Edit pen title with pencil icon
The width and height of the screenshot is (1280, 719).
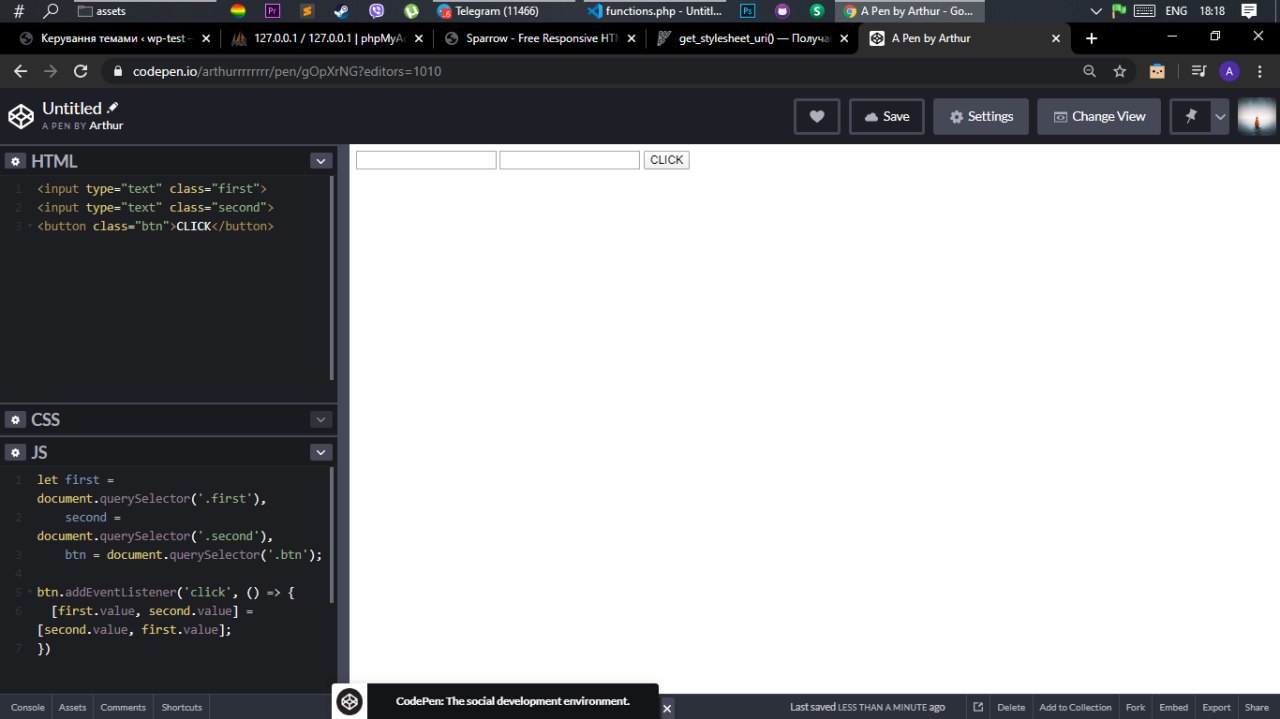(x=113, y=107)
